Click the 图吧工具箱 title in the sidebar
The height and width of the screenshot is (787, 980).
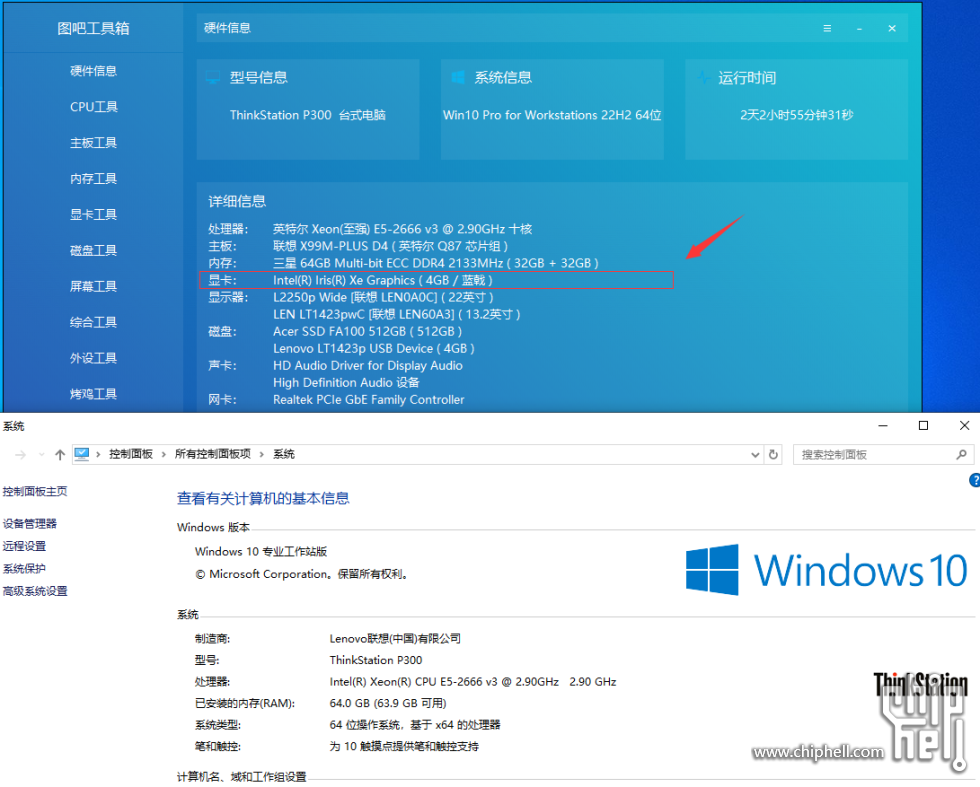point(93,28)
